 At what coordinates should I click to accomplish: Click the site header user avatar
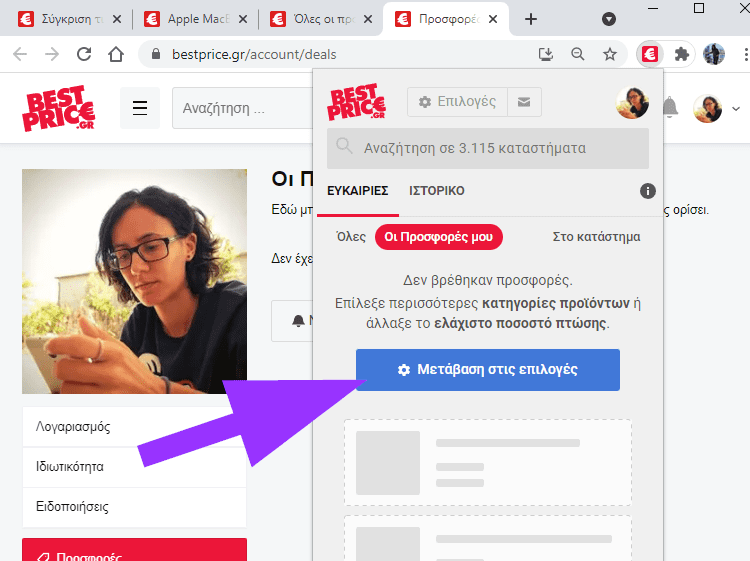click(707, 109)
